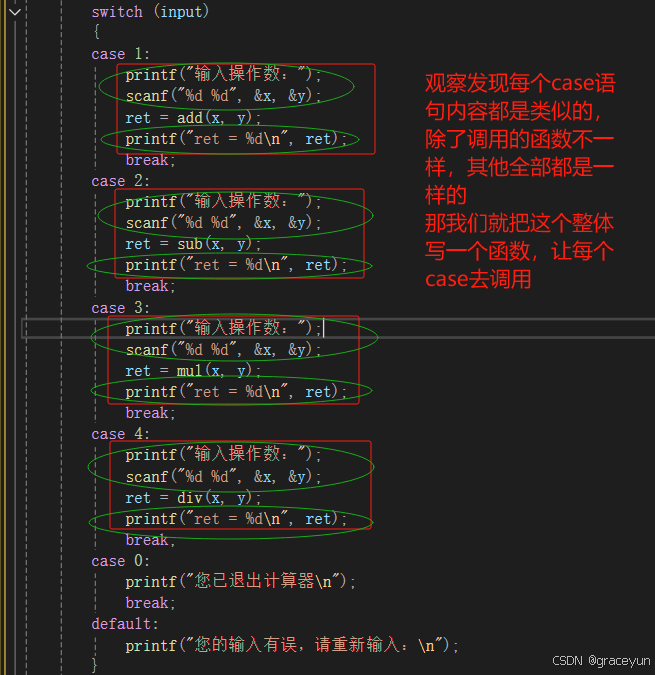The height and width of the screenshot is (675, 655).
Task: Click the break statement under case 1
Action: coord(150,160)
